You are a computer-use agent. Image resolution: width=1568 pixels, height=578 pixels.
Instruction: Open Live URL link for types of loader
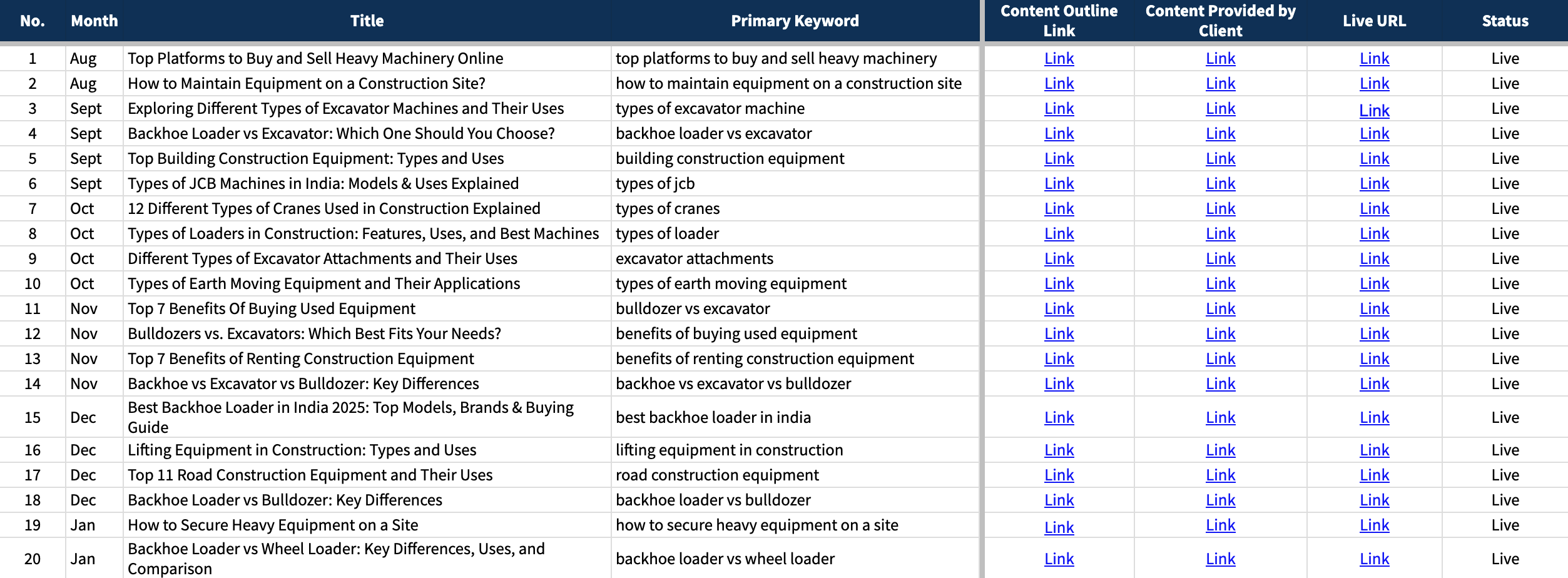(1374, 233)
